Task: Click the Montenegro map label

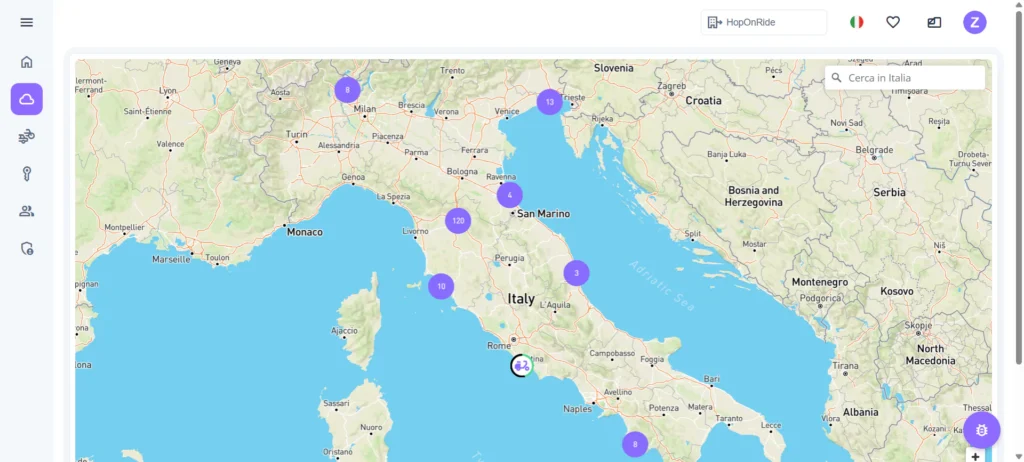Action: click(x=820, y=282)
